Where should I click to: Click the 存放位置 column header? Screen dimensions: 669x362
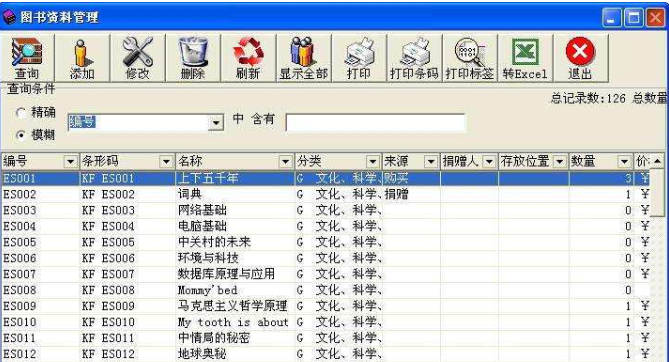533,162
